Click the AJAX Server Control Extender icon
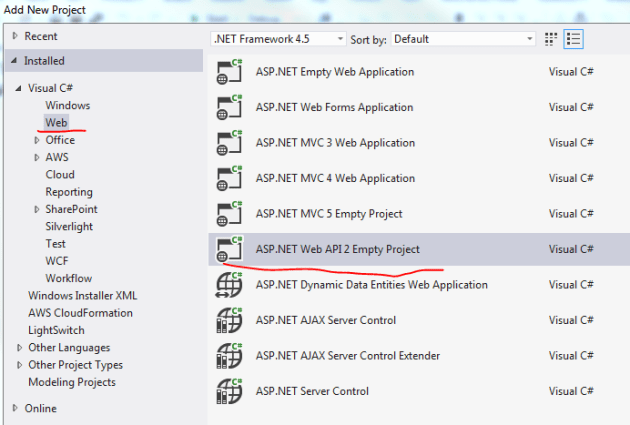Screen dimensions: 630x425 (229, 356)
